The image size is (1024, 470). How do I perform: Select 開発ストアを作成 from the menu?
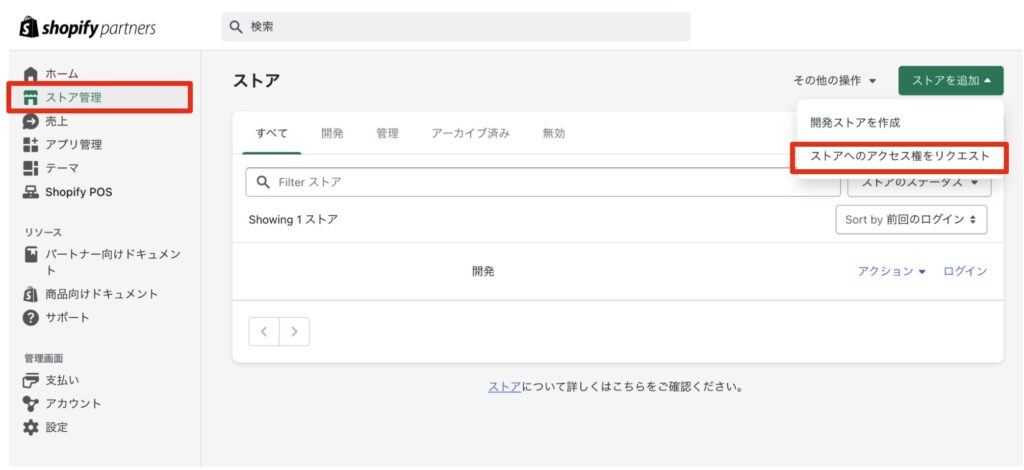click(855, 123)
